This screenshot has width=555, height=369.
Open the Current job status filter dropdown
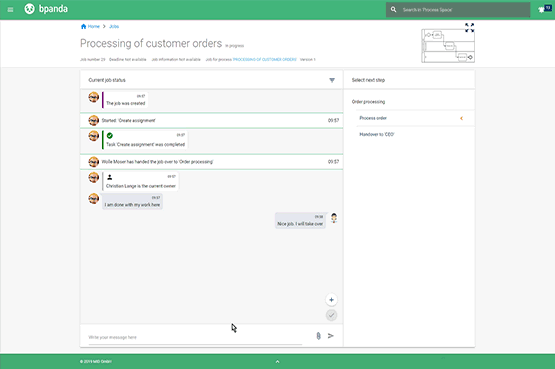click(x=332, y=80)
